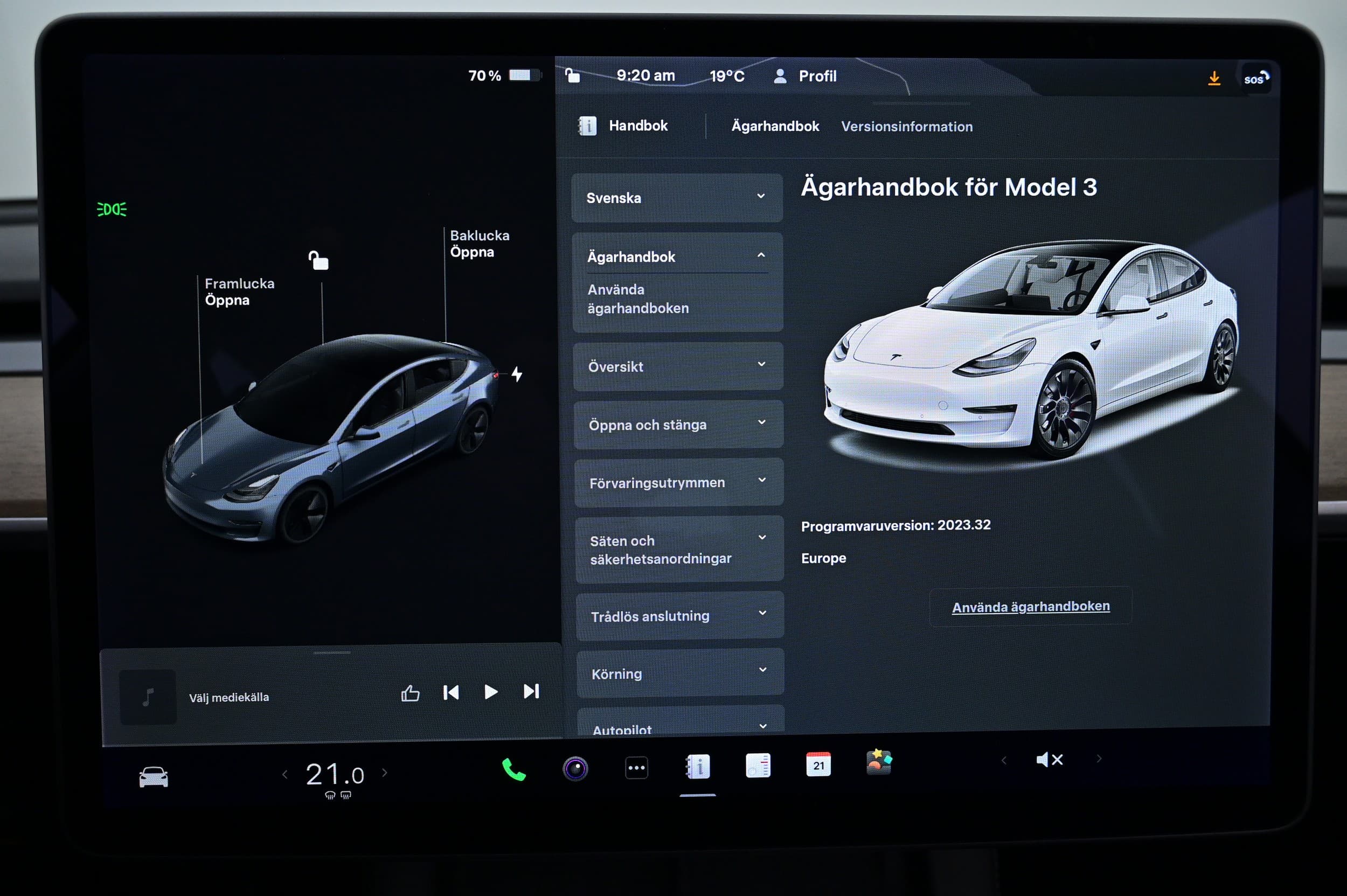
Task: Open the Toybox app icon
Action: tap(878, 762)
